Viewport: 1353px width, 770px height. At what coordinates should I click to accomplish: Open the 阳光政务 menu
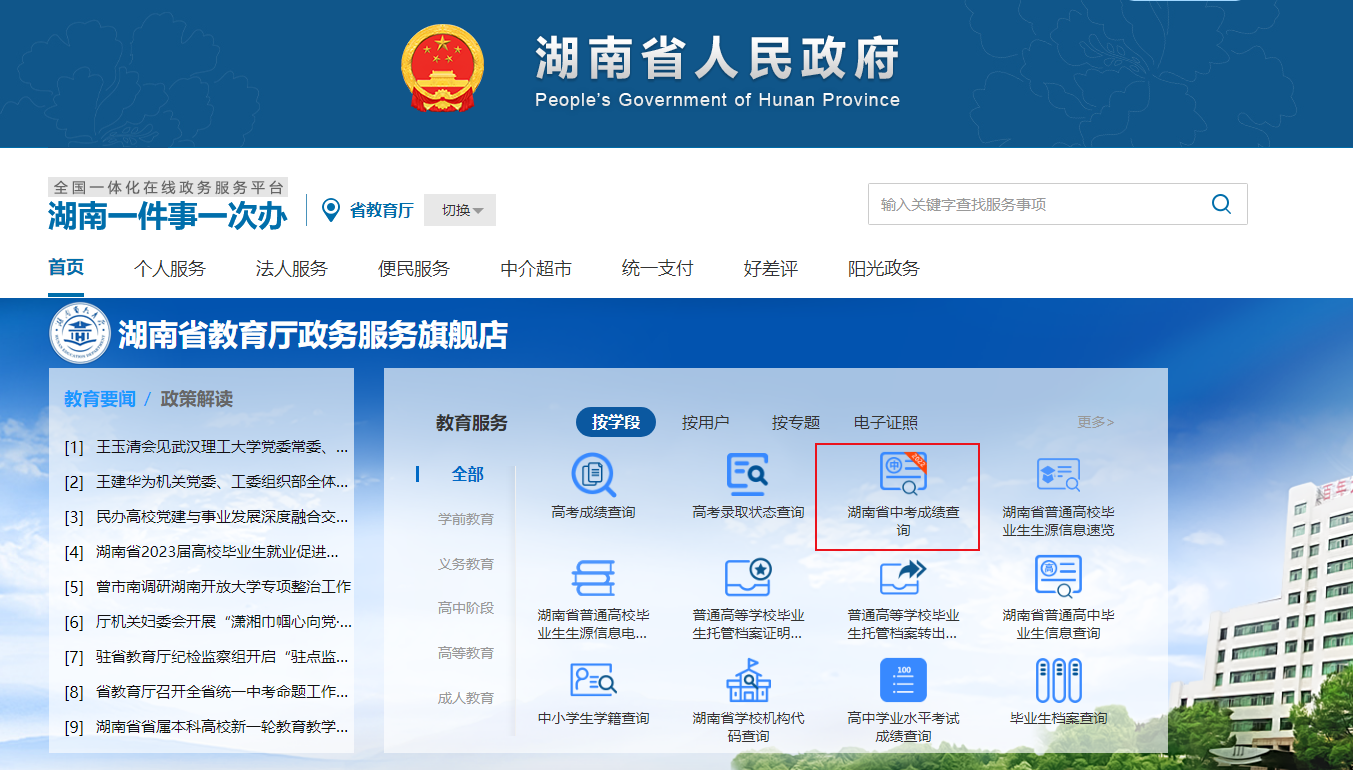pos(884,269)
